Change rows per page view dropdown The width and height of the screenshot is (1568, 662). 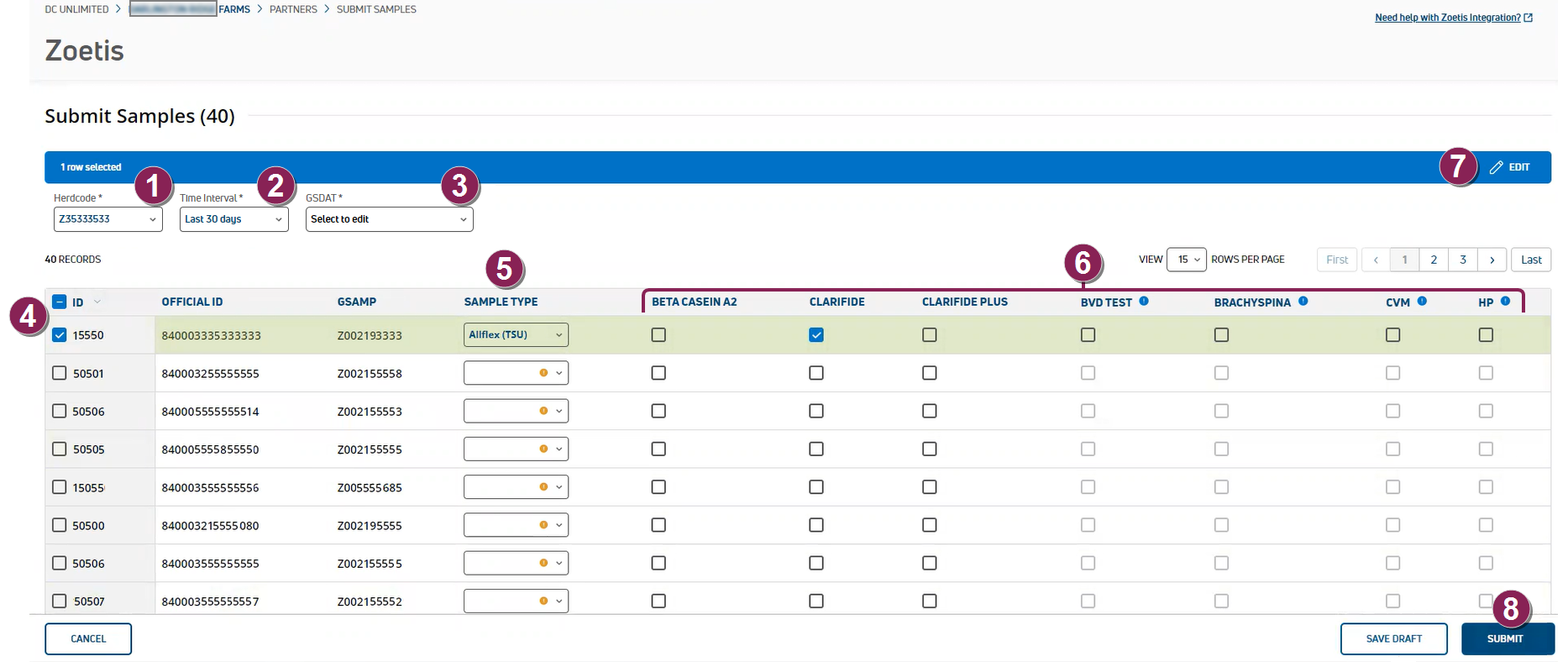1186,260
